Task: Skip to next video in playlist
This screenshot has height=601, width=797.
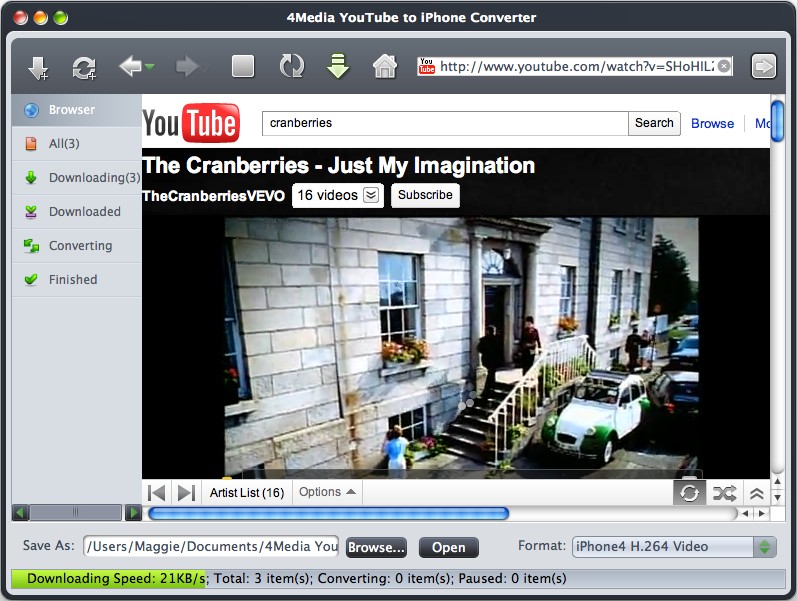Action: 187,493
